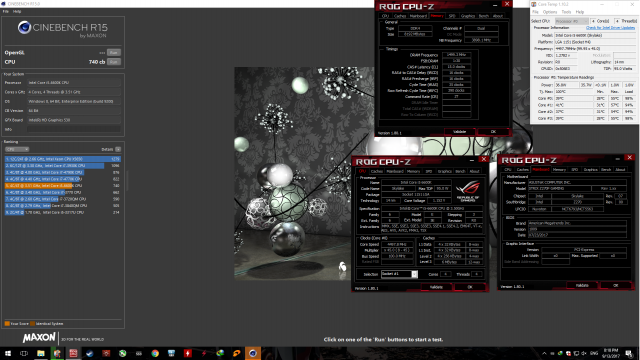
Task: Select ranking row 1 Intel Xeon X5650
Action: pos(63,159)
